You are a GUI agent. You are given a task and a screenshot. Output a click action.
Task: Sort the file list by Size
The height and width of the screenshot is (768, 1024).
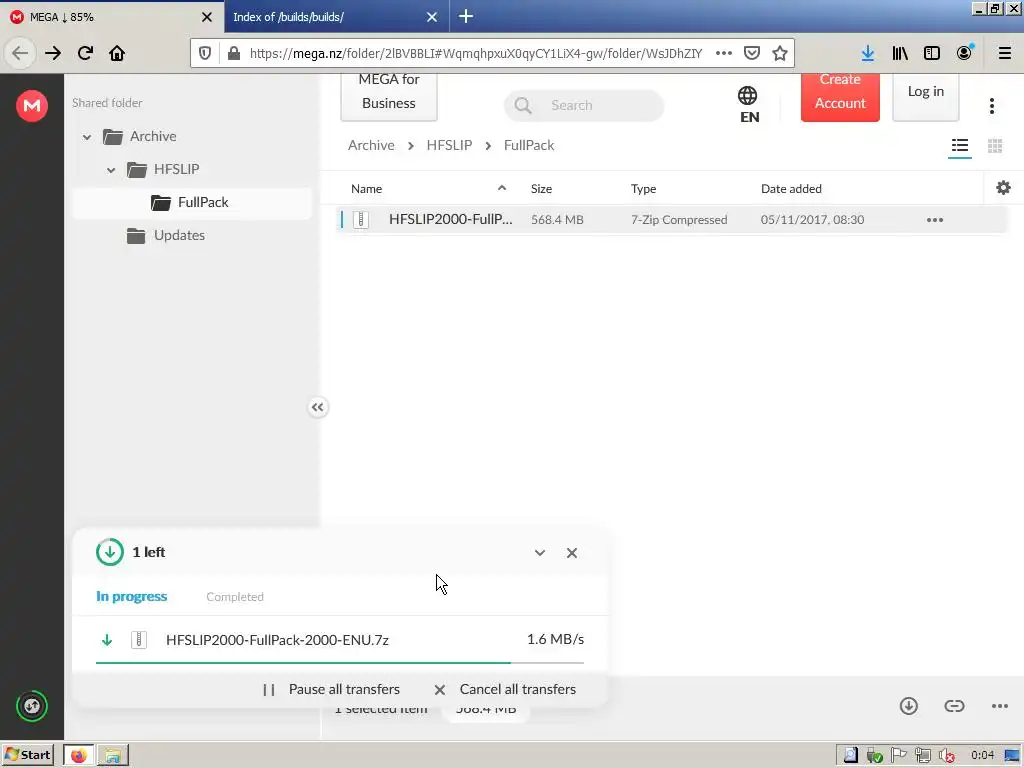point(541,189)
